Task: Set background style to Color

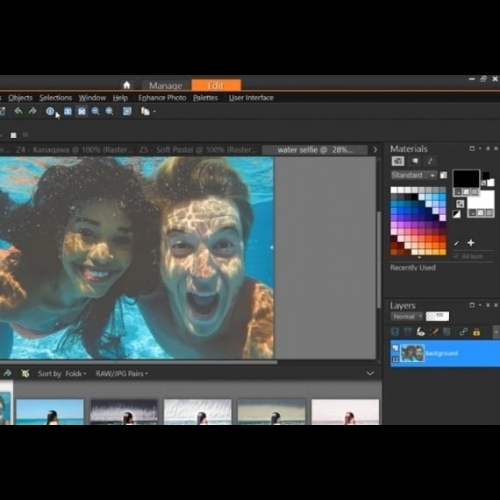Action: pyautogui.click(x=472, y=213)
